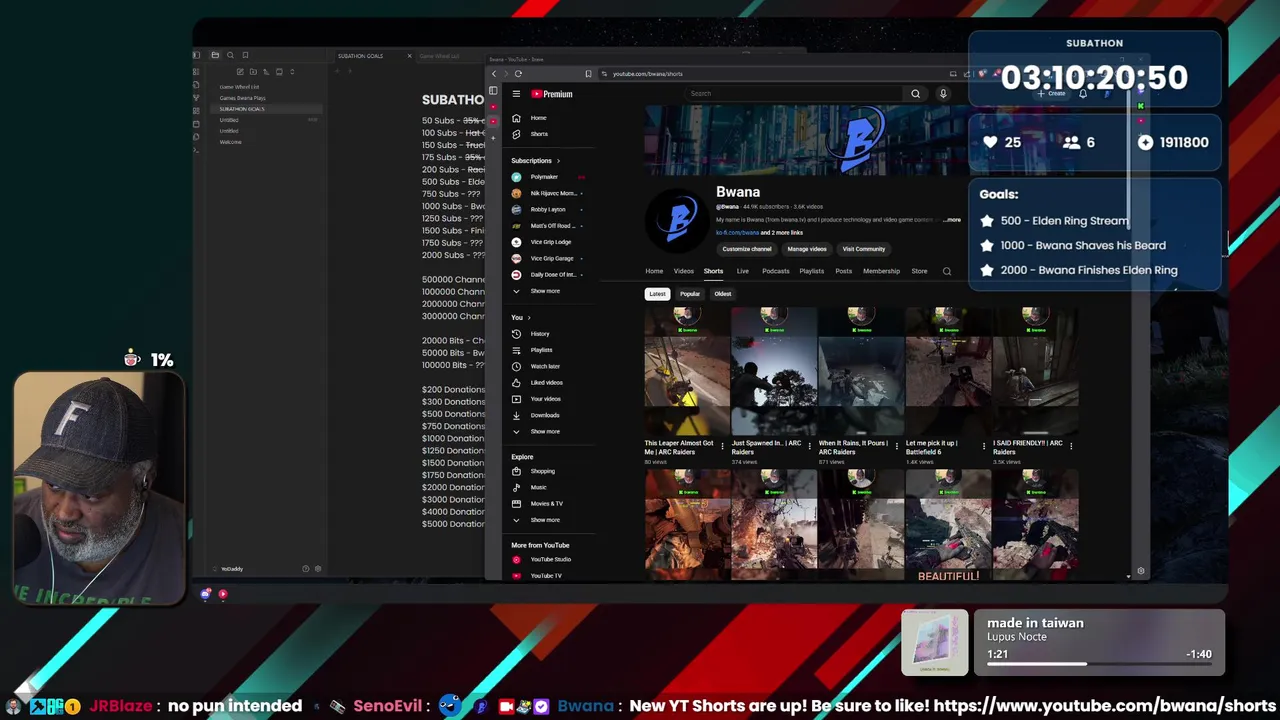Image resolution: width=1280 pixels, height=720 pixels.
Task: Expand Show more under Subscriptions
Action: click(544, 291)
